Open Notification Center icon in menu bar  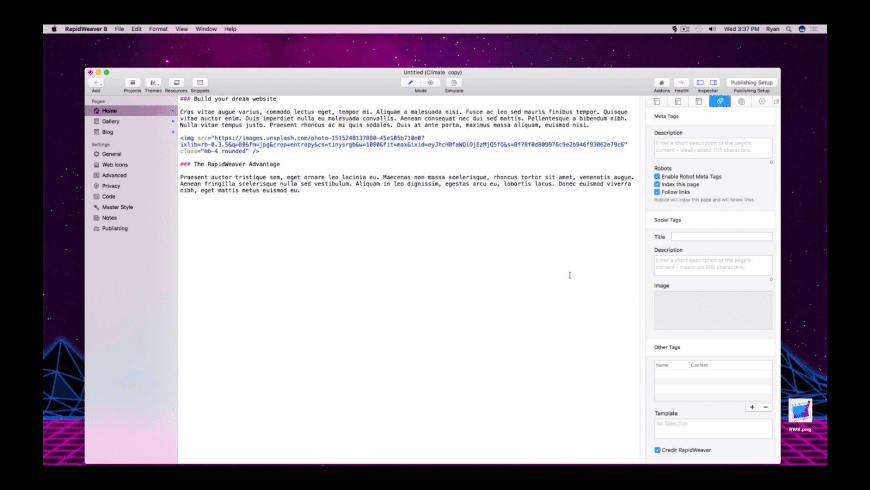tap(814, 29)
